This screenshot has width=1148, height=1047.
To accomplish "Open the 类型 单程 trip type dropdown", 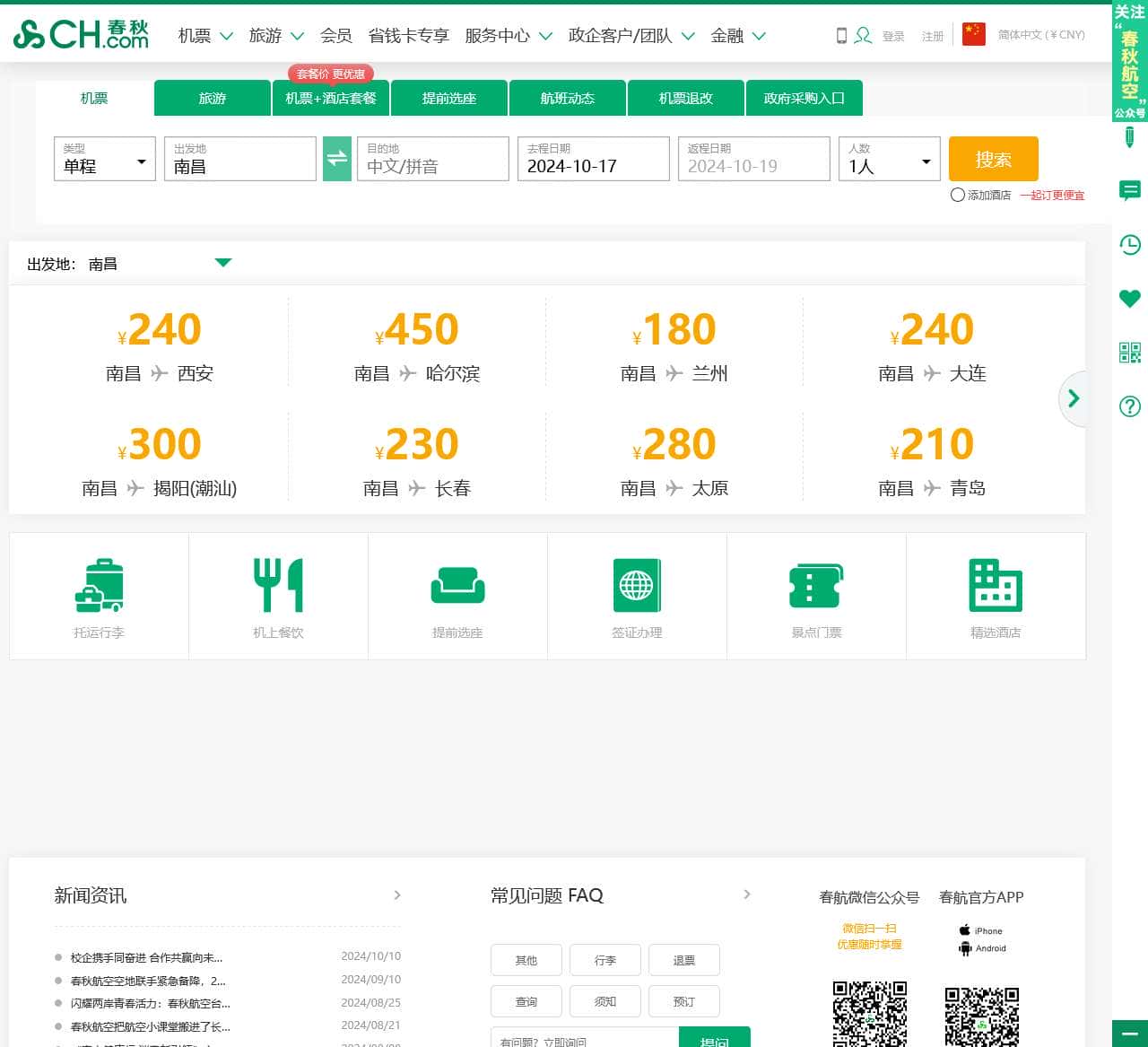I will 105,160.
